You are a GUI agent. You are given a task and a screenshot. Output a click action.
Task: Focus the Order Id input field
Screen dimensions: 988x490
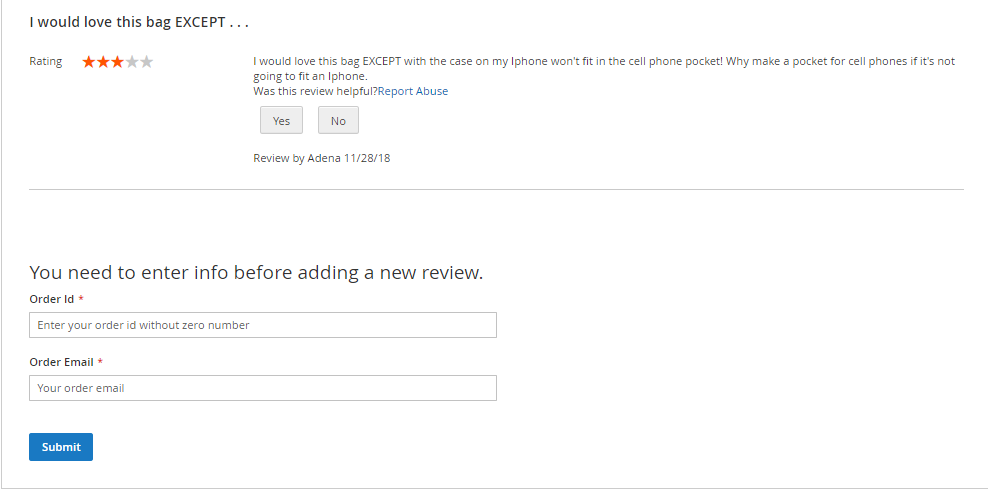(263, 325)
